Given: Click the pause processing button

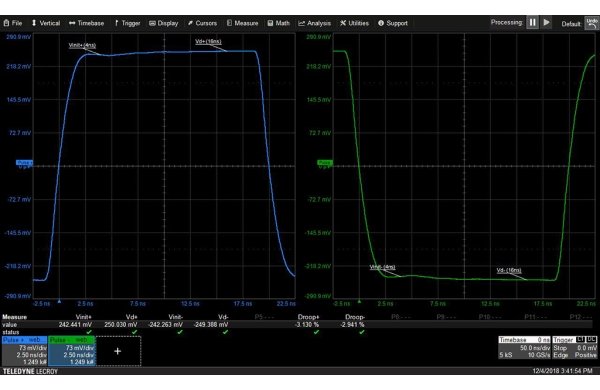Looking at the screenshot, I should (532, 23).
